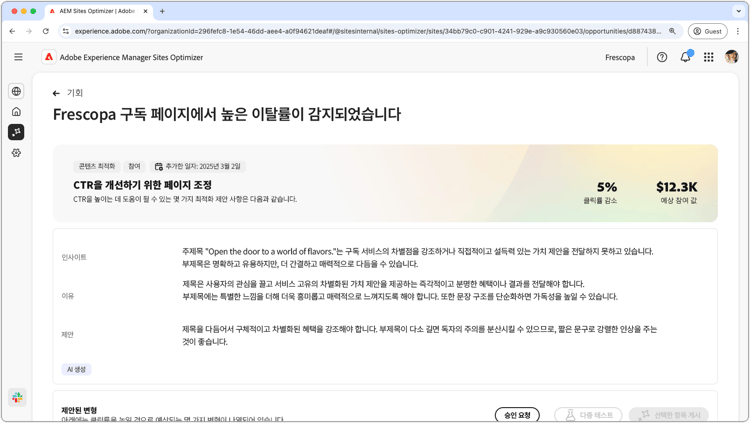Click the AI 생성 badge
Screen dimensions: 750x423
[76, 369]
